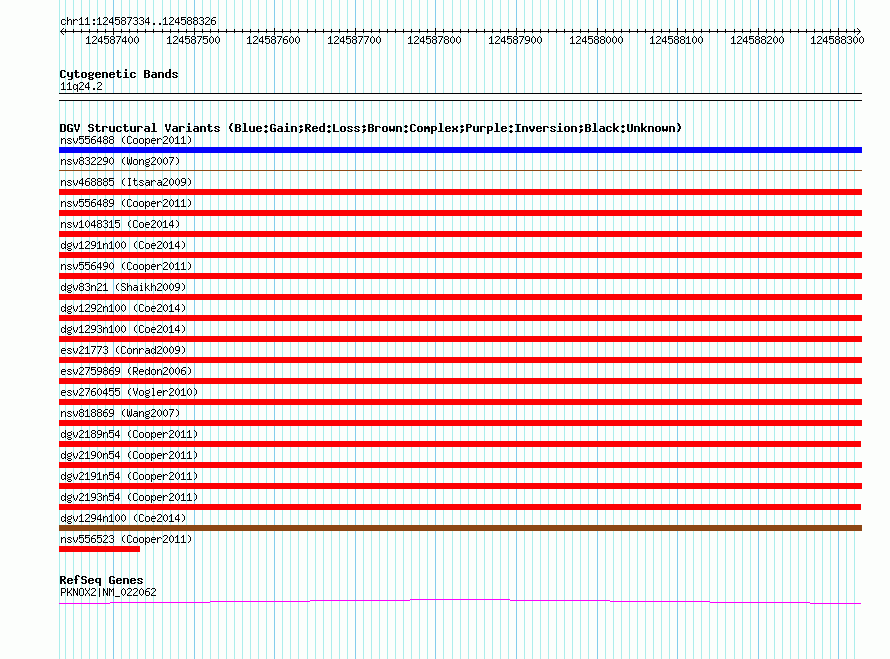Select dgv2193n54 (Cooper2011) label

click(x=129, y=497)
